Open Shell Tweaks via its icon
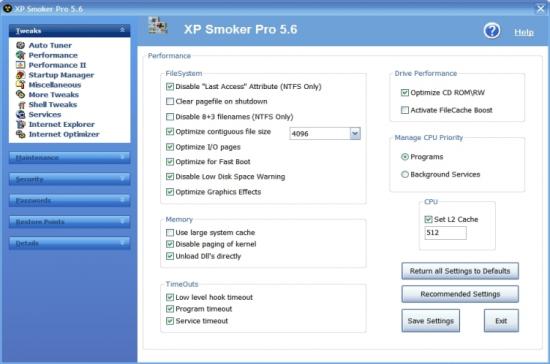This screenshot has height=364, width=550. point(21,105)
